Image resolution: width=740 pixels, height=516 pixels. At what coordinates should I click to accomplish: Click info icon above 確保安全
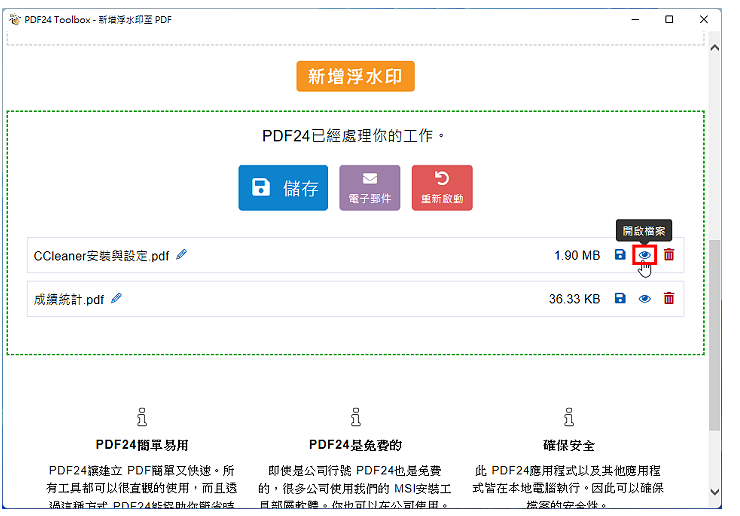tap(569, 417)
